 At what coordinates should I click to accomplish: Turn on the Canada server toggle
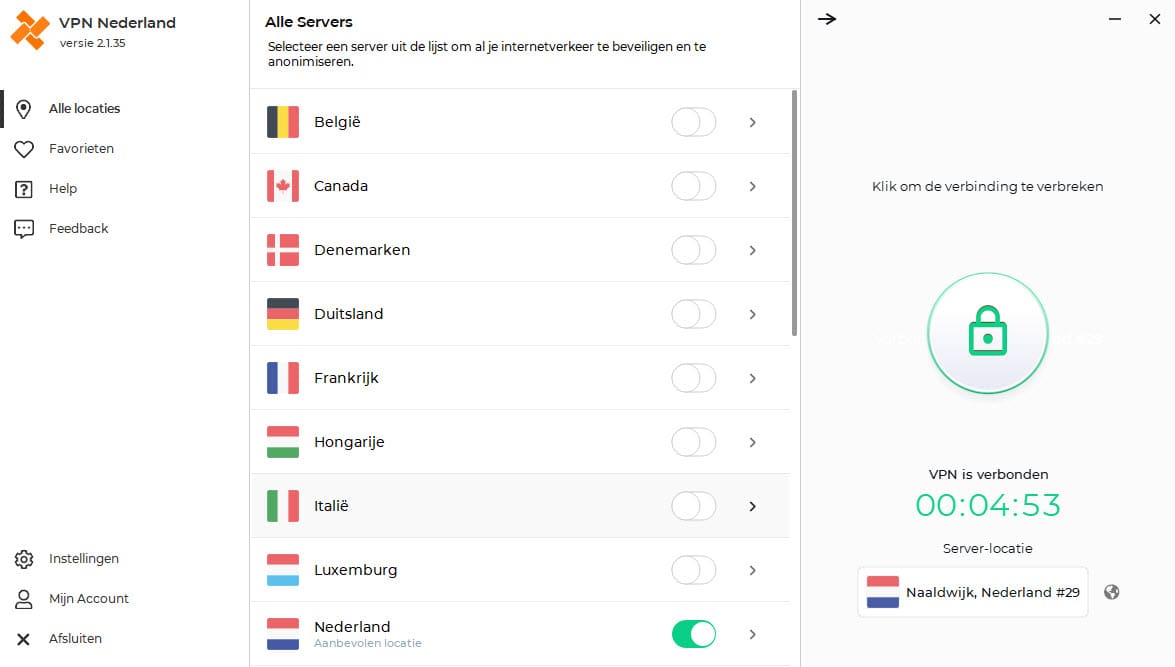693,186
